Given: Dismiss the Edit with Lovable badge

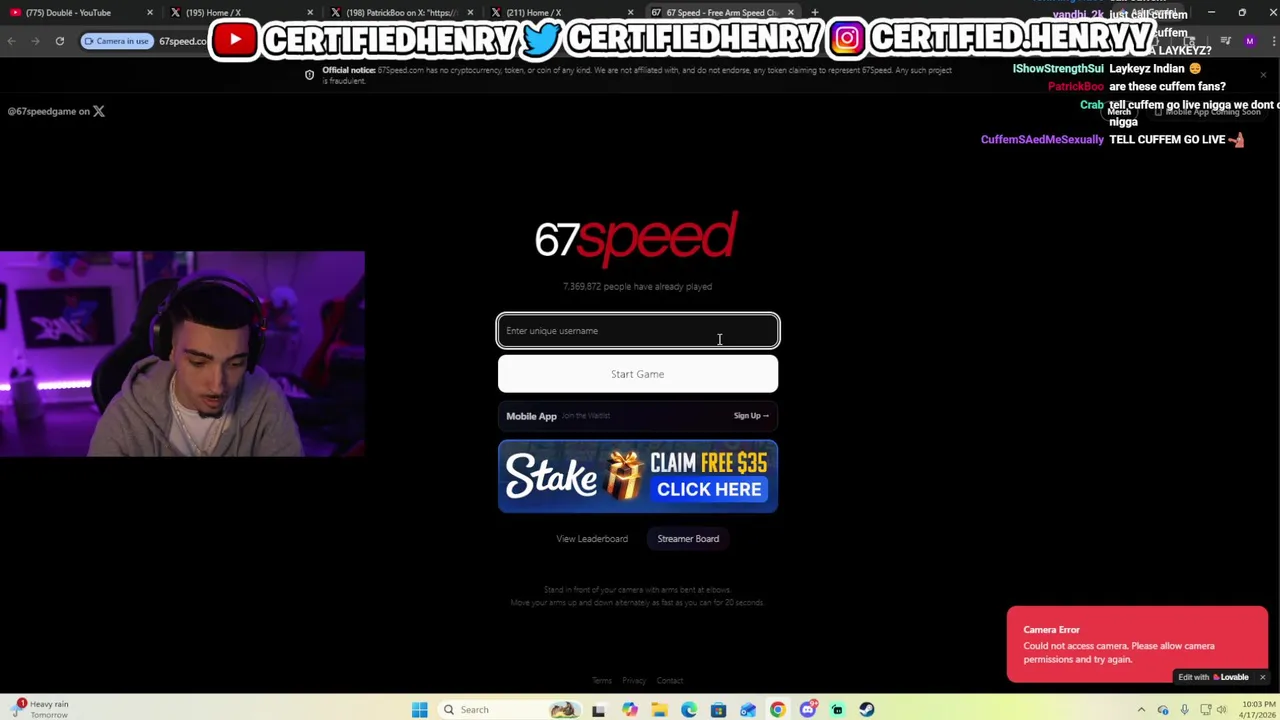Looking at the screenshot, I should pos(1262,677).
